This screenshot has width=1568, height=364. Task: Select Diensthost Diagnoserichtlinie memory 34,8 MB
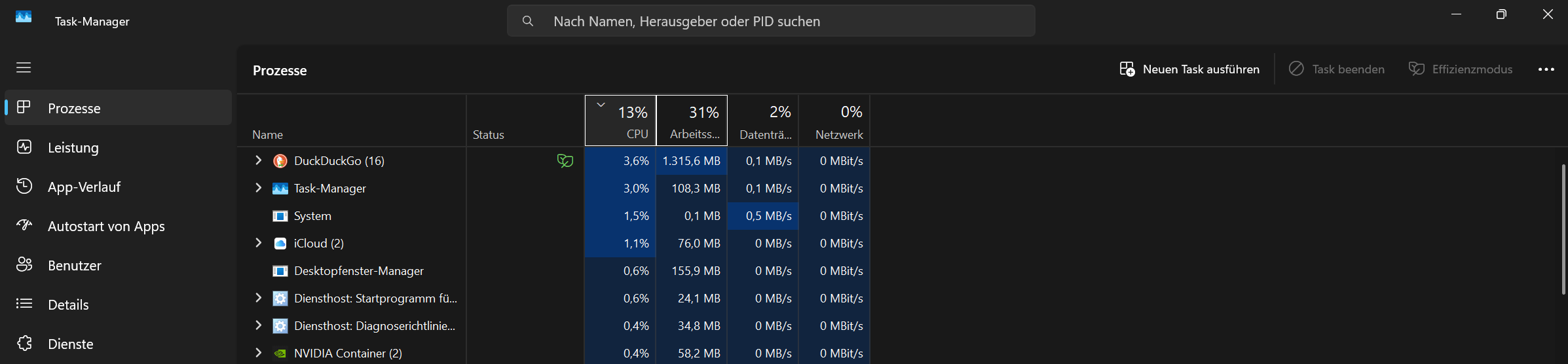[692, 326]
